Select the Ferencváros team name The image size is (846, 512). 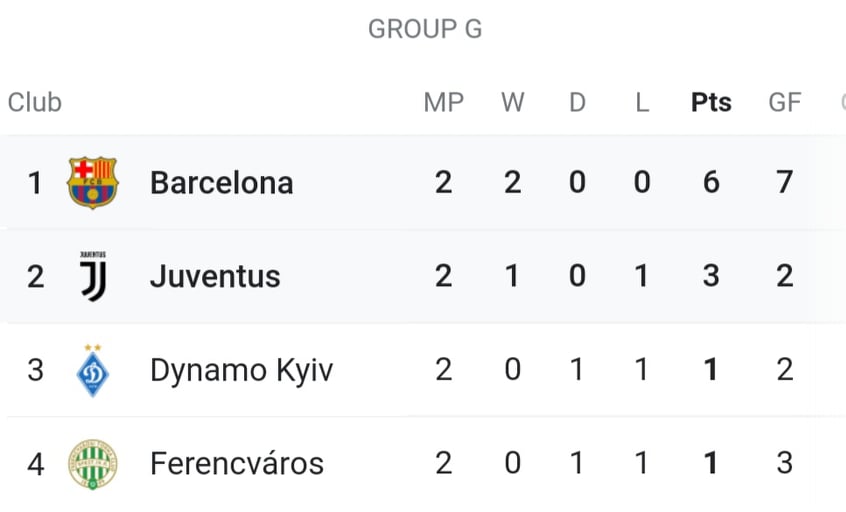(237, 463)
